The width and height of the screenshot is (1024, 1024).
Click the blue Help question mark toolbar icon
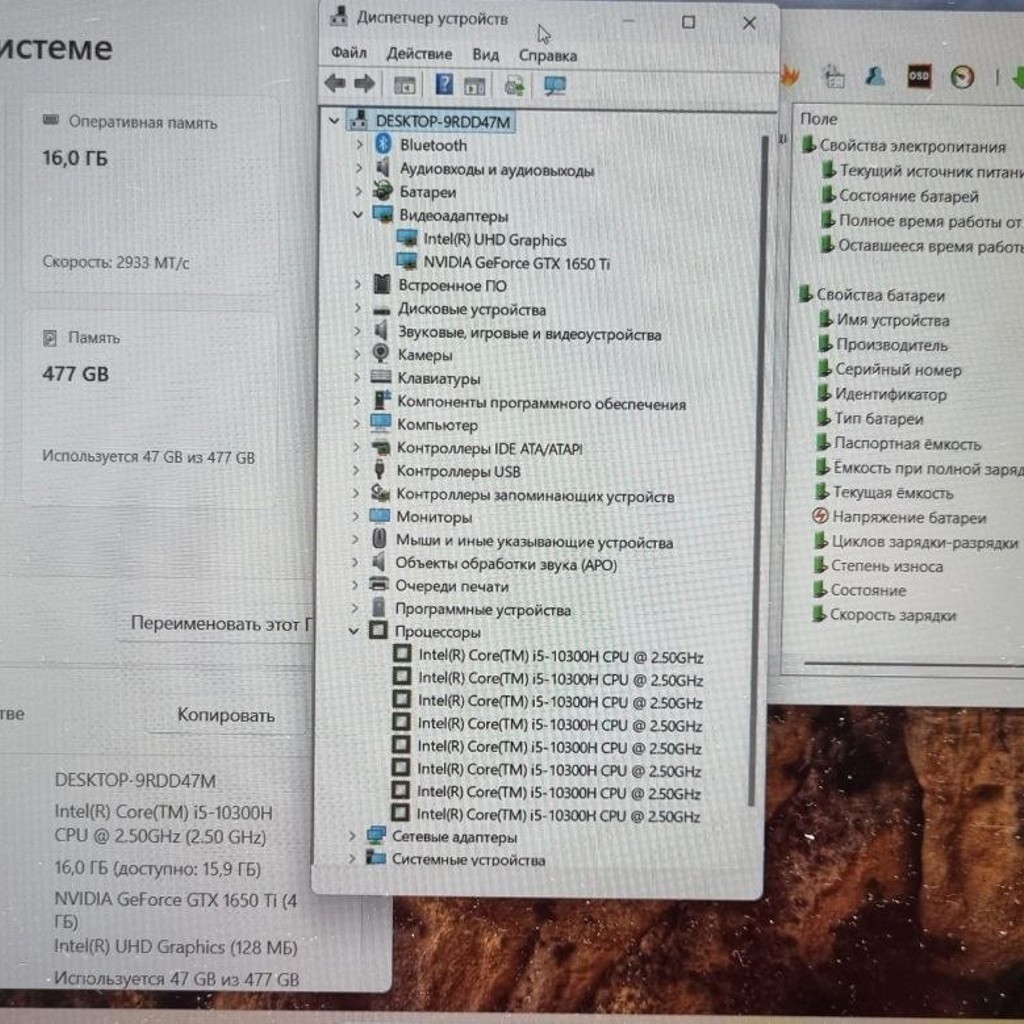click(x=444, y=84)
